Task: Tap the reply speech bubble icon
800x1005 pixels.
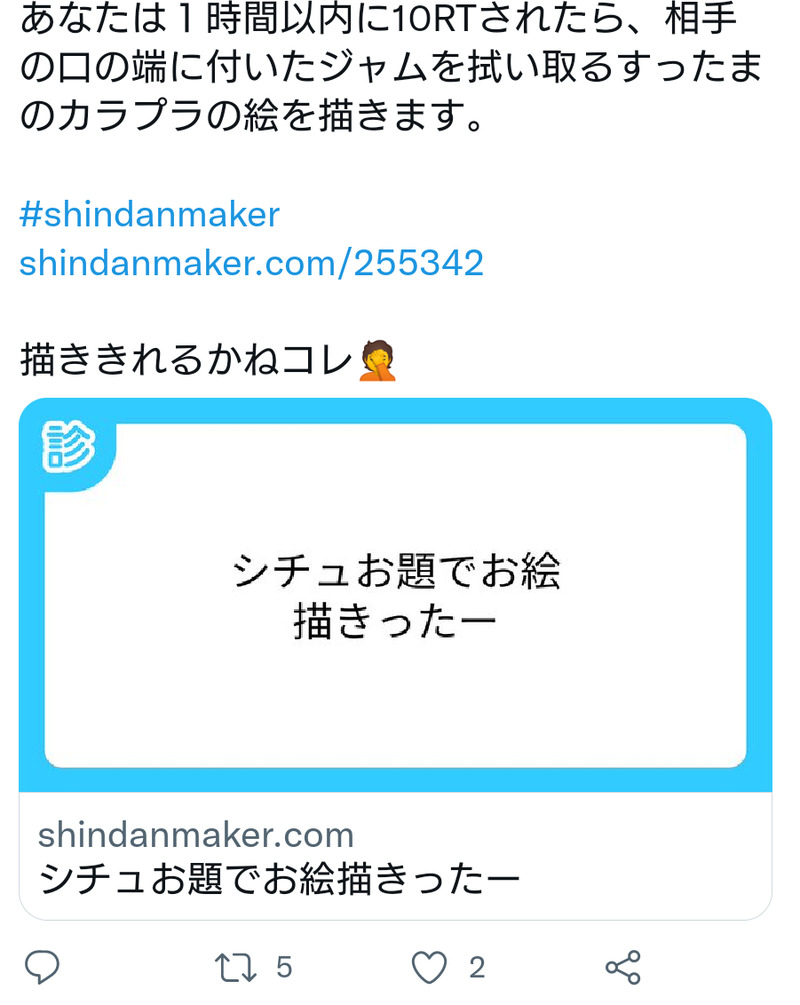Action: [x=42, y=966]
